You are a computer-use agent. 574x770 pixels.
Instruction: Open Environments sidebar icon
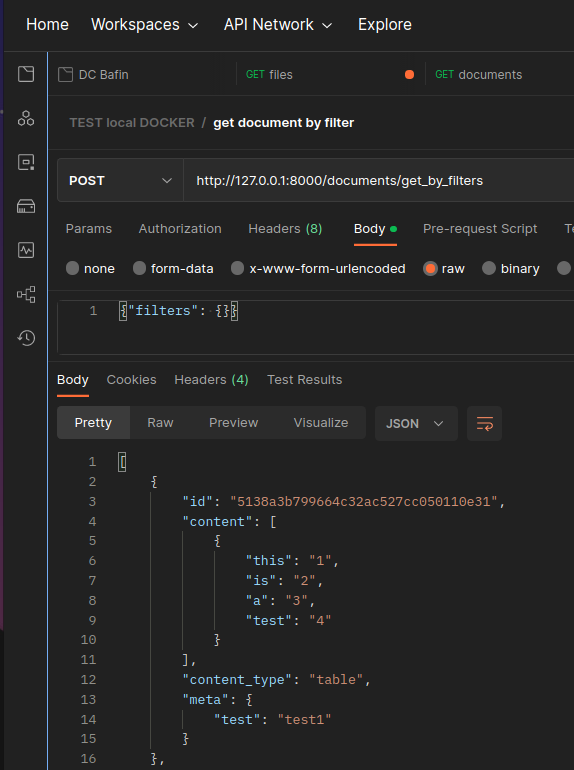tap(26, 162)
